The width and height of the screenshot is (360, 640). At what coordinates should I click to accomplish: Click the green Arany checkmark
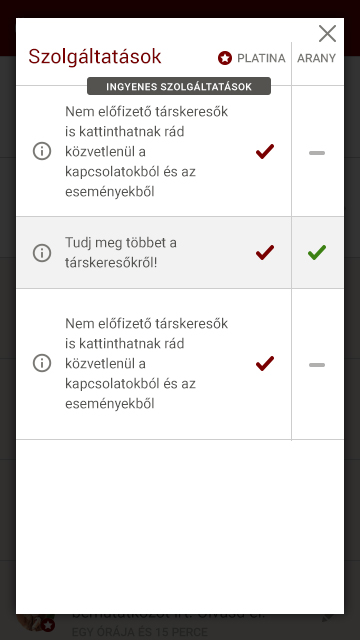coord(317,252)
